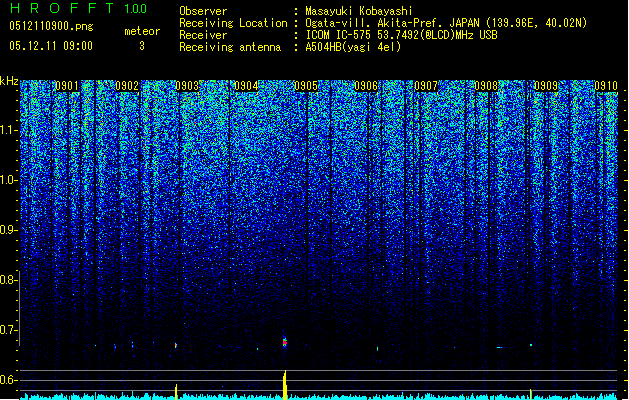
Task: Click the short yellow power spike near 0903
Action: (176, 392)
